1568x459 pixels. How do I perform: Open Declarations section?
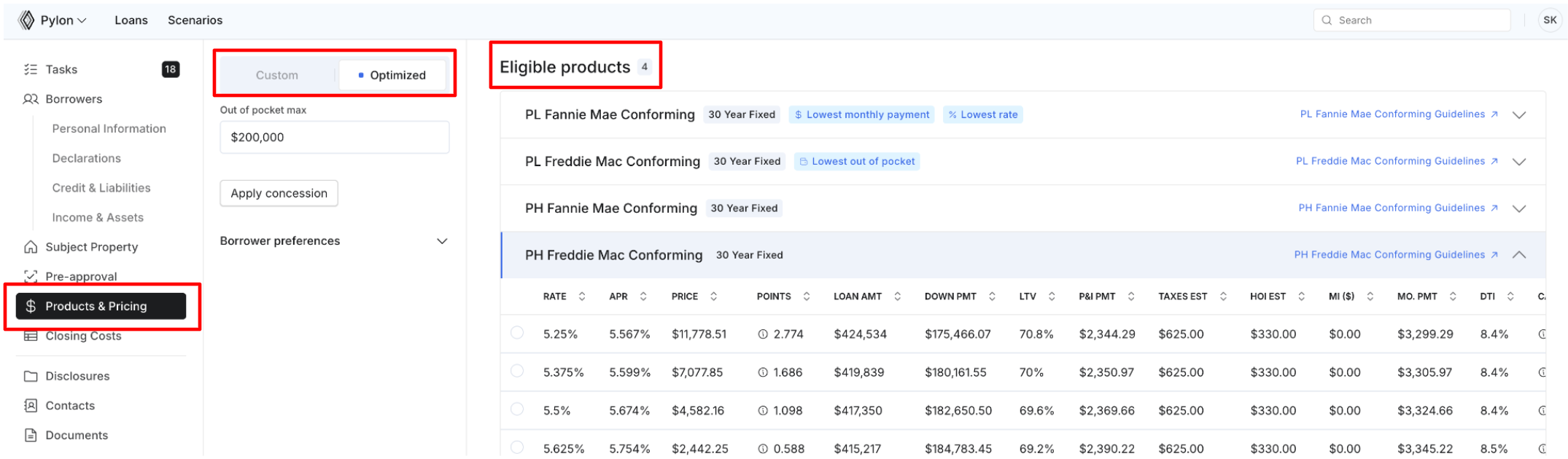[x=87, y=158]
